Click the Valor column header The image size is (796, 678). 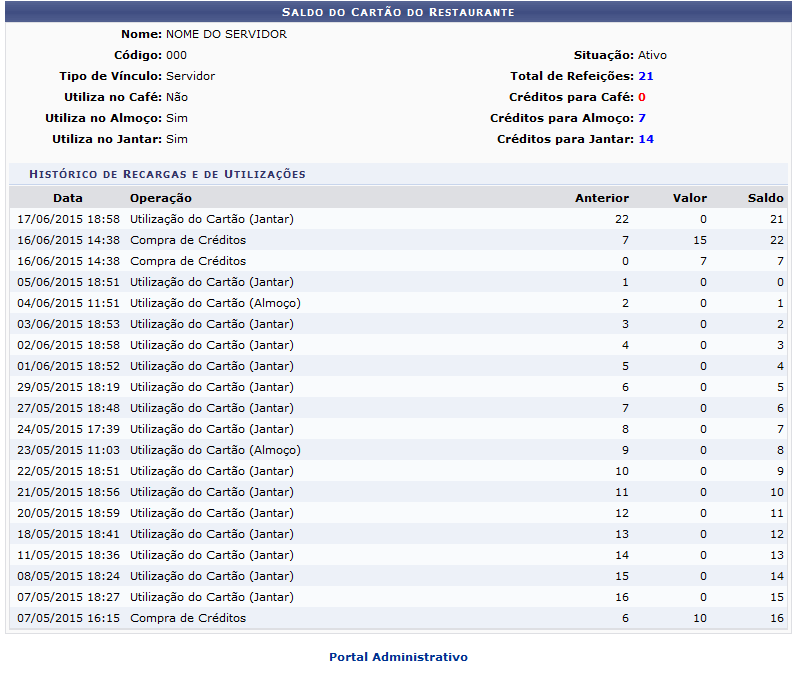coord(689,198)
